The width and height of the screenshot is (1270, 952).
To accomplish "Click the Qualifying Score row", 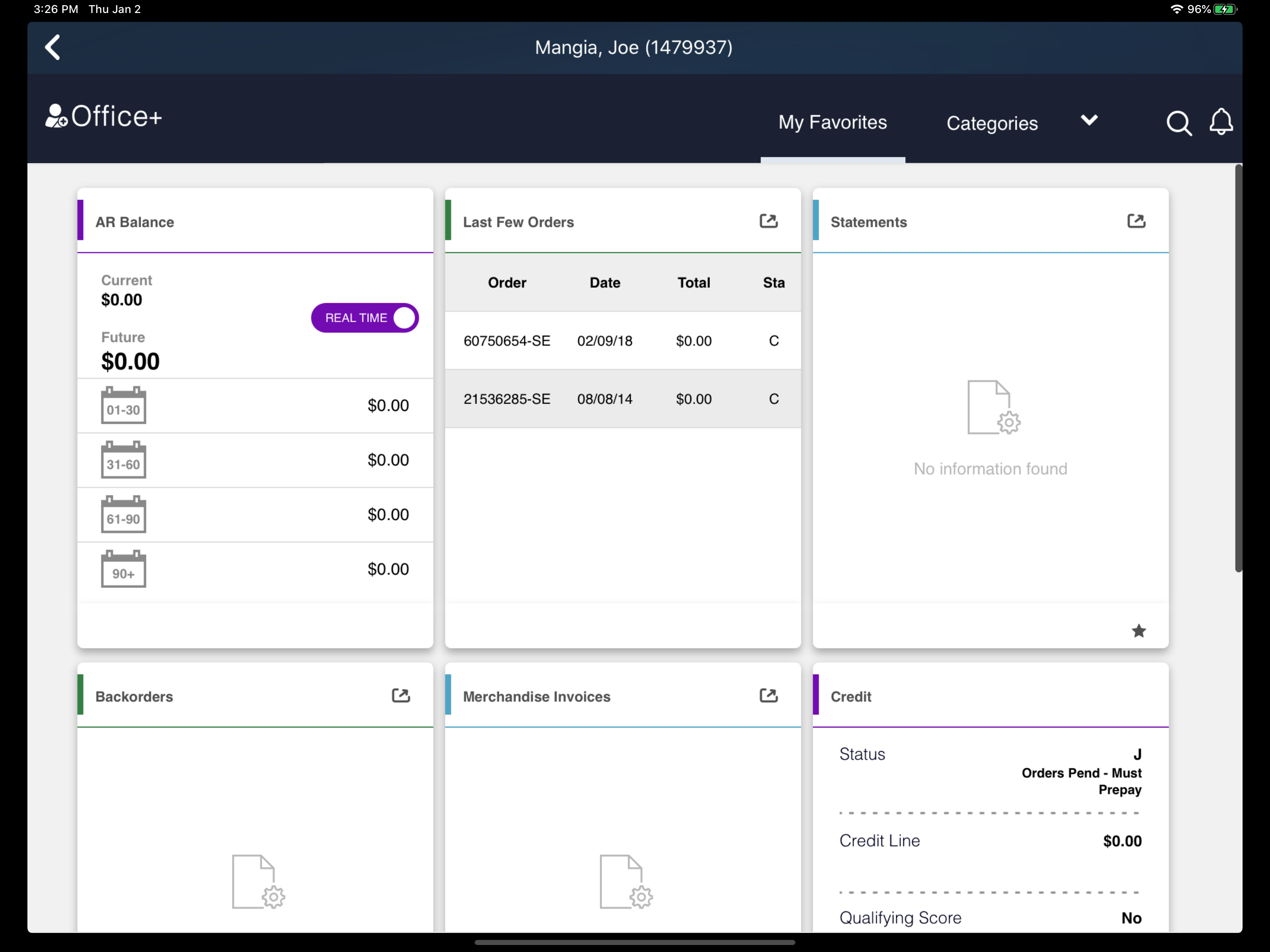I will [990, 918].
